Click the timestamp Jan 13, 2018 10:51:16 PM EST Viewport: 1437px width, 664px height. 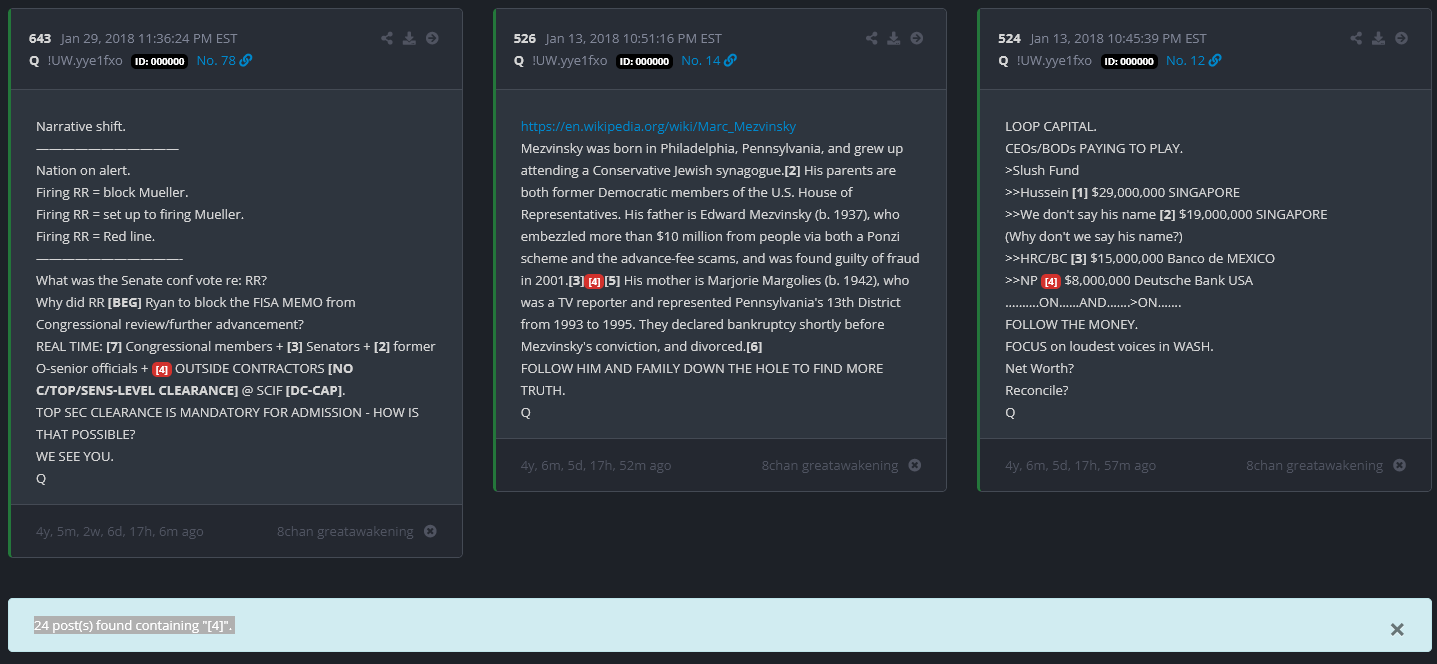(634, 39)
